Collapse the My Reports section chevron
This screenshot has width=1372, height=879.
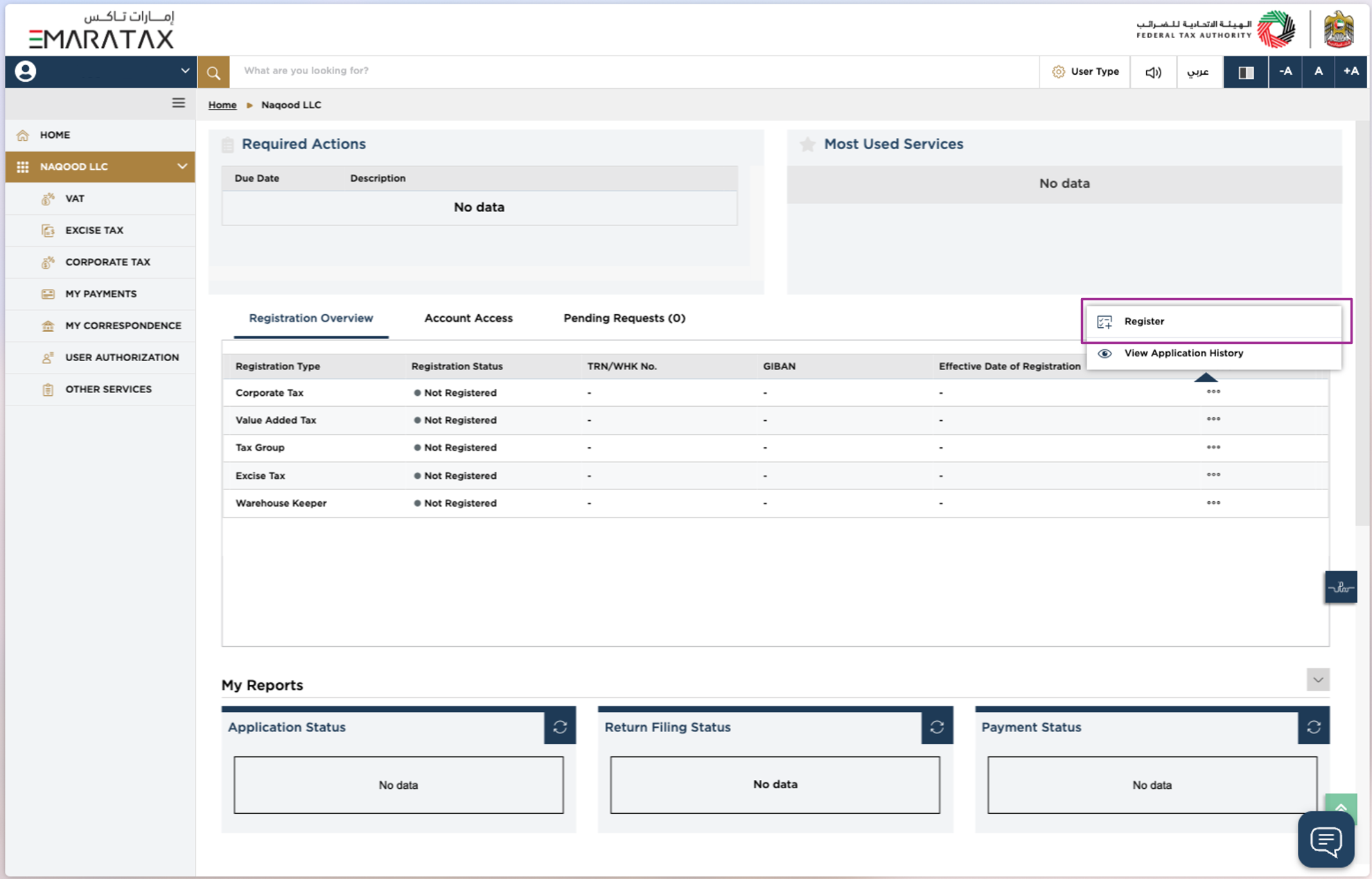[1317, 679]
